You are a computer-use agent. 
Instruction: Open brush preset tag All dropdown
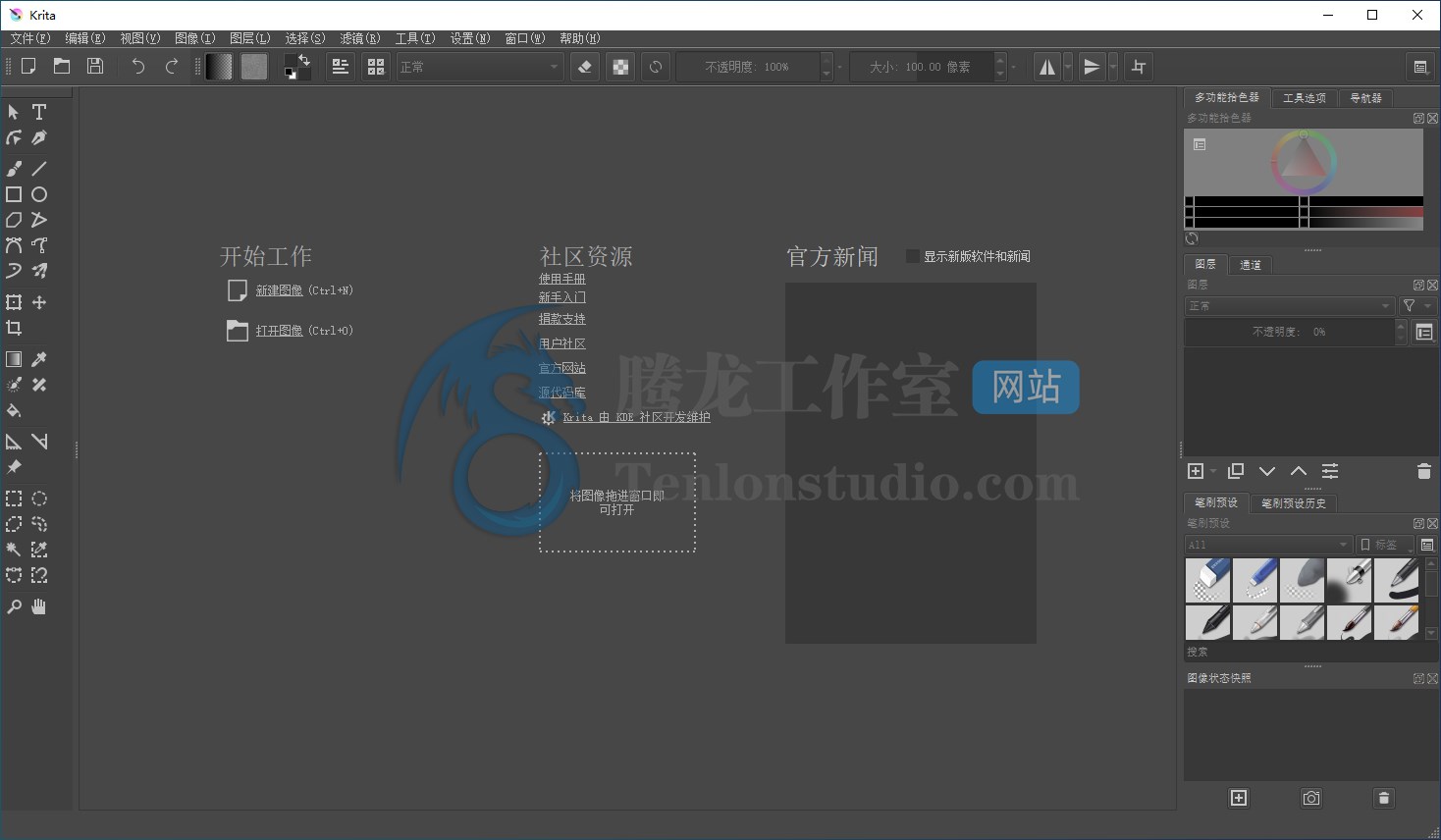[1268, 545]
